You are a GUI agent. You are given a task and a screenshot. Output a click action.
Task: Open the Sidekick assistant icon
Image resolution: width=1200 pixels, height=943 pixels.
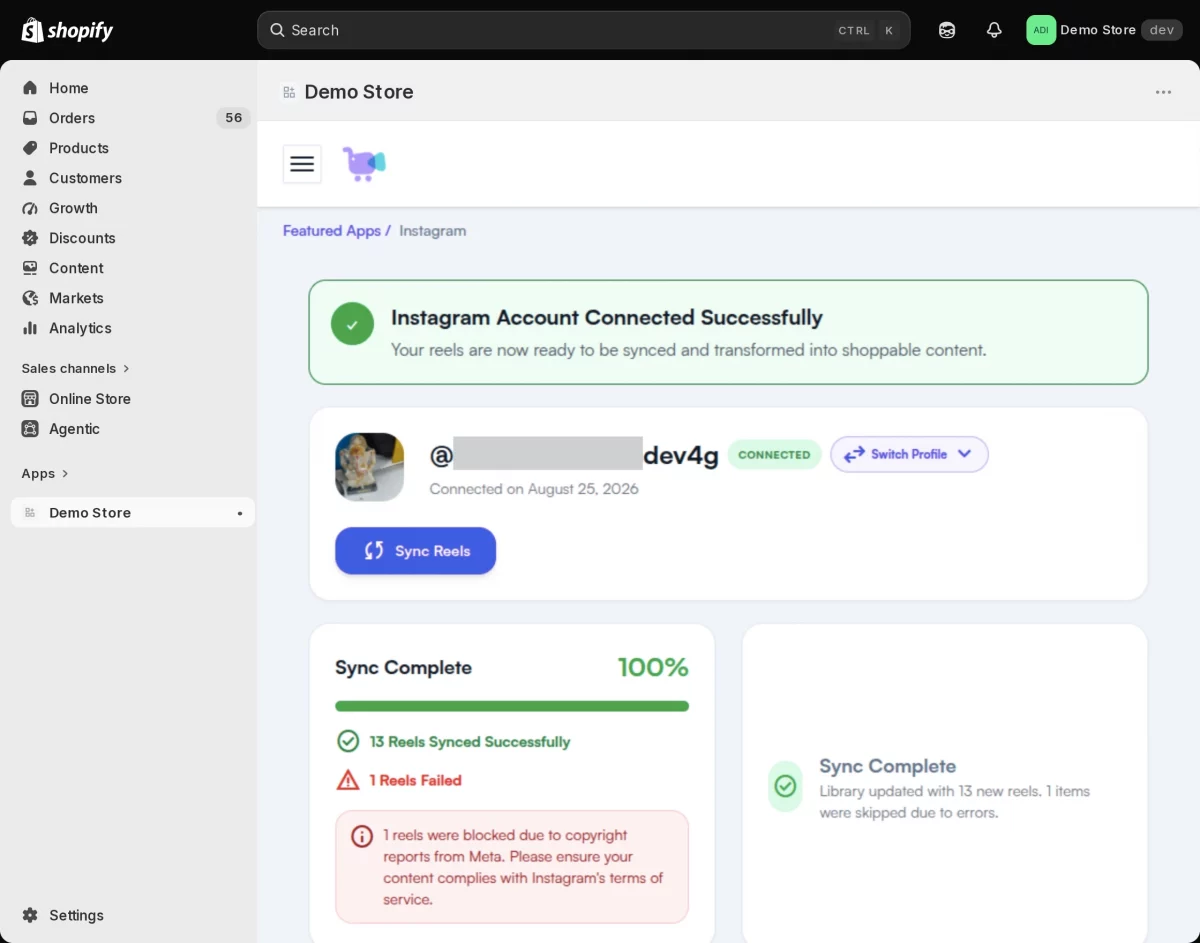(x=946, y=30)
